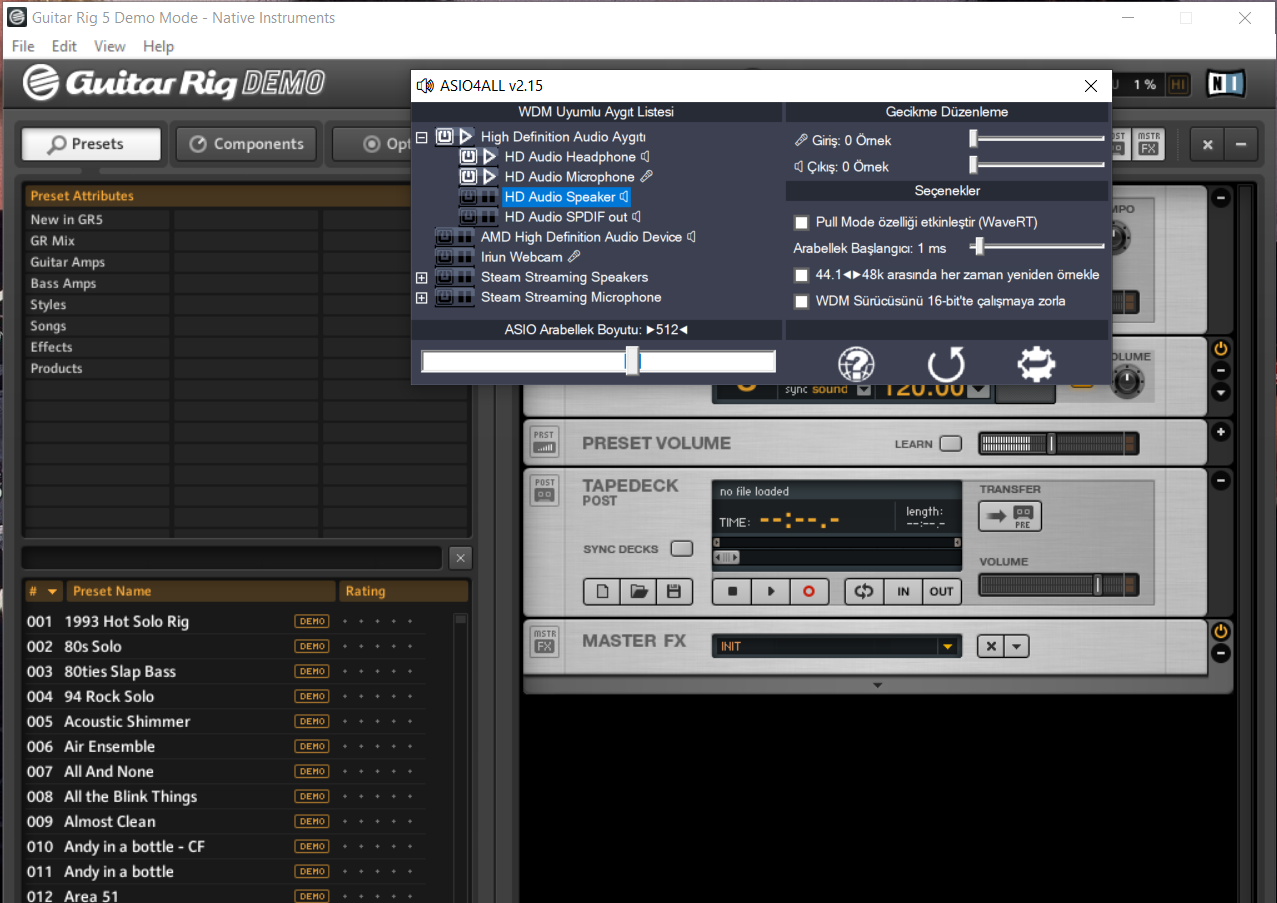Viewport: 1277px width, 903px height.
Task: Expand Steam Streaming Microphone node
Action: pos(421,297)
